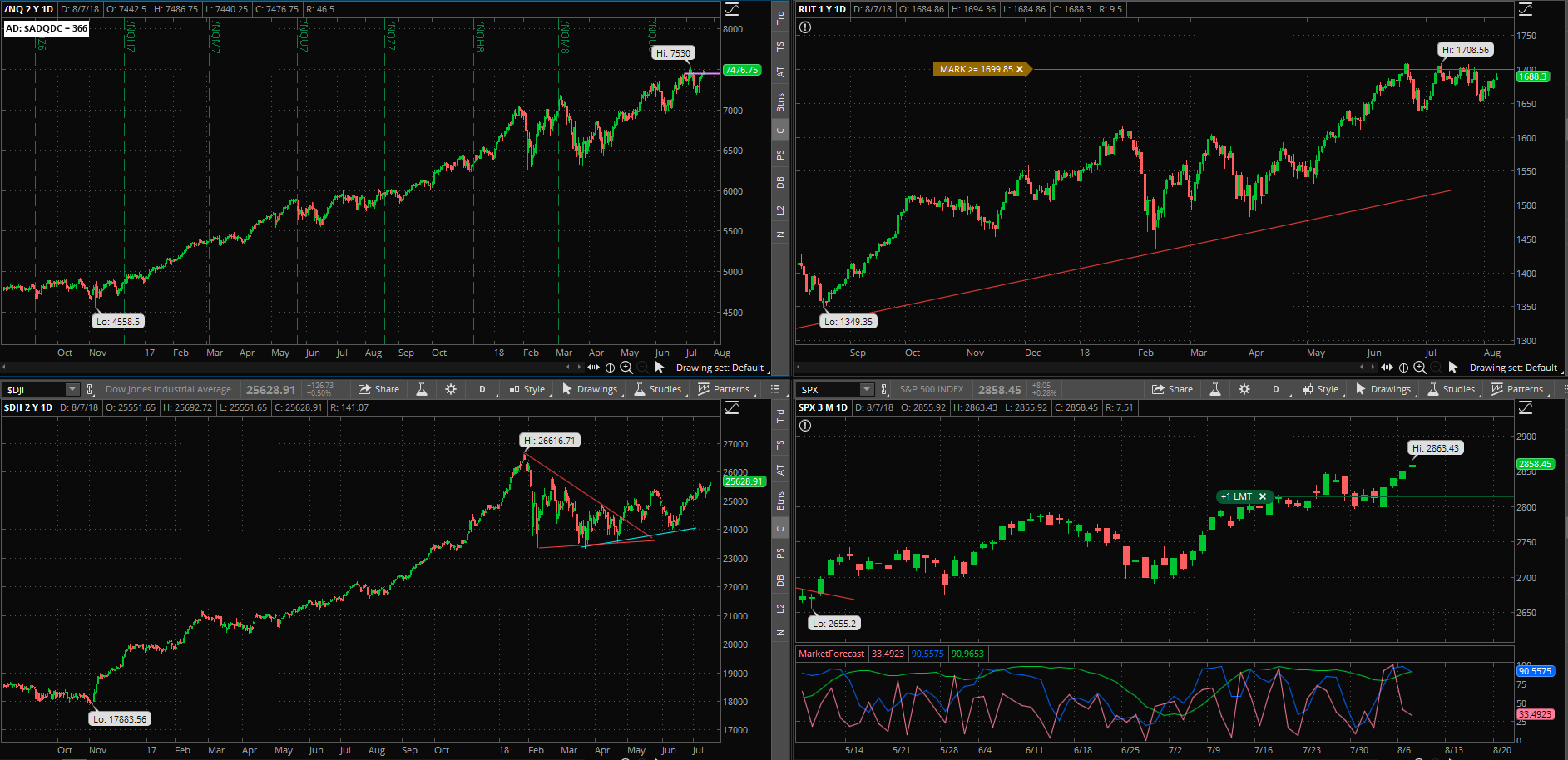Select the pointer cursor tool under RUT chart
Image resolution: width=1568 pixels, height=760 pixels.
click(1453, 367)
